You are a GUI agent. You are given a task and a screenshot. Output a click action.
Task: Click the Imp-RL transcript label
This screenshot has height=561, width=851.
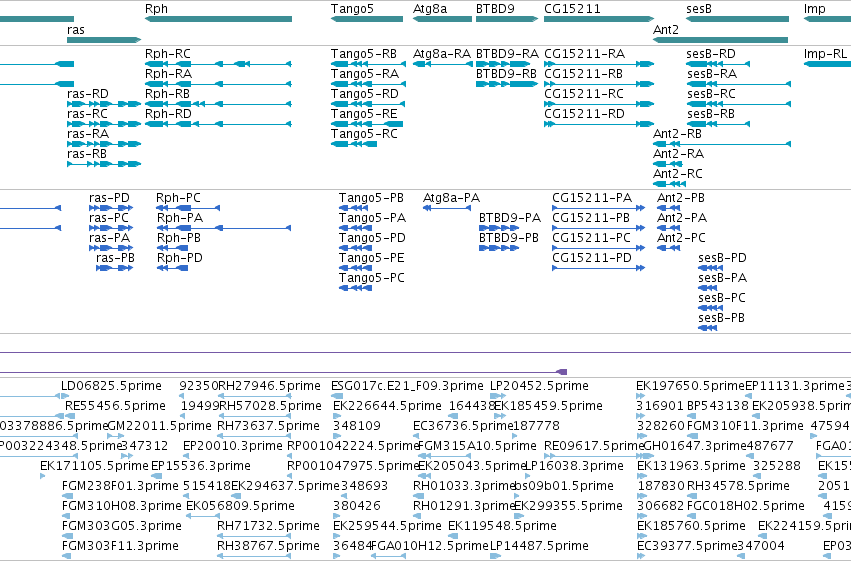point(825,54)
